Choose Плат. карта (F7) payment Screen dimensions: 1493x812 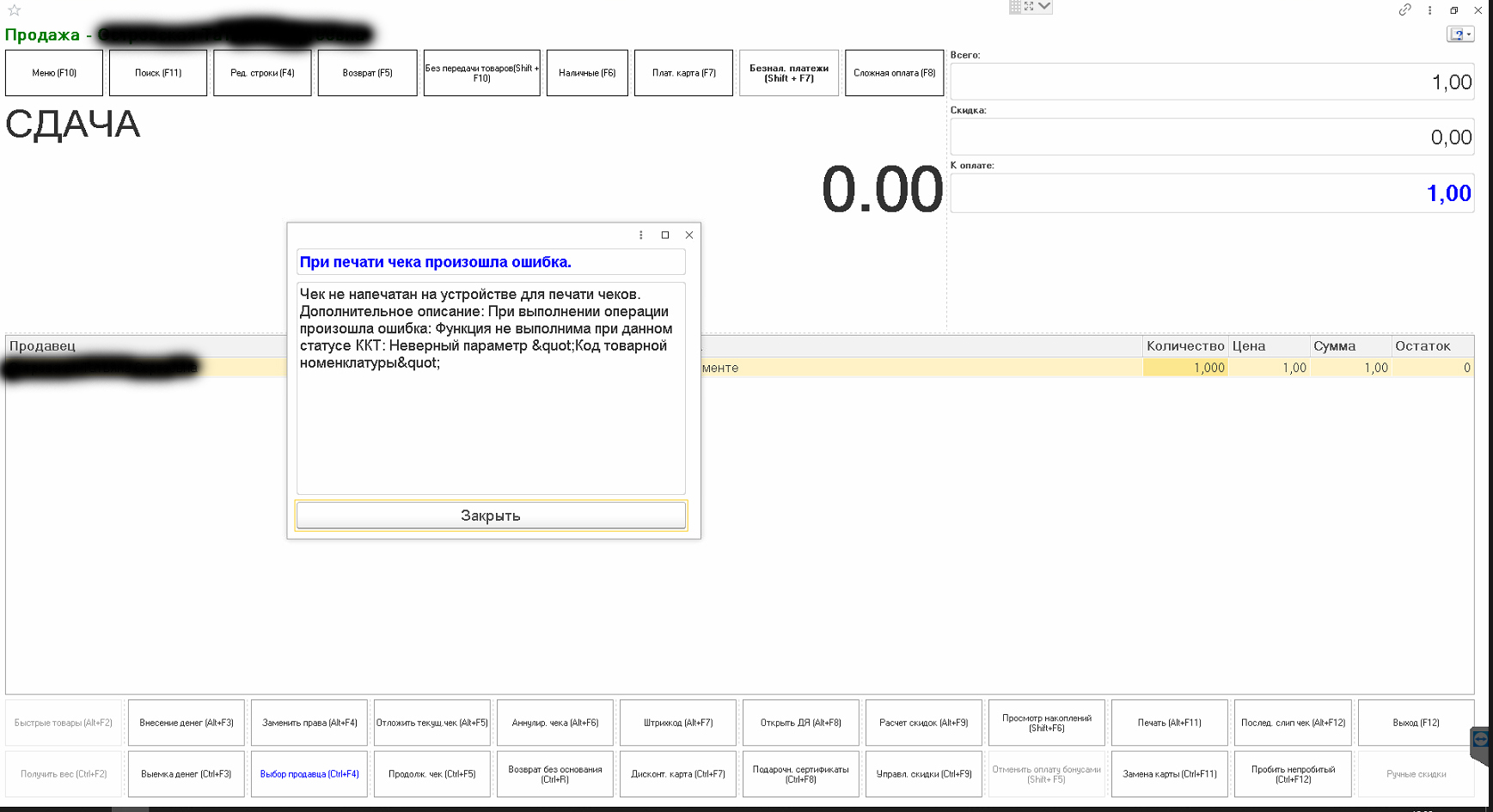tap(683, 73)
